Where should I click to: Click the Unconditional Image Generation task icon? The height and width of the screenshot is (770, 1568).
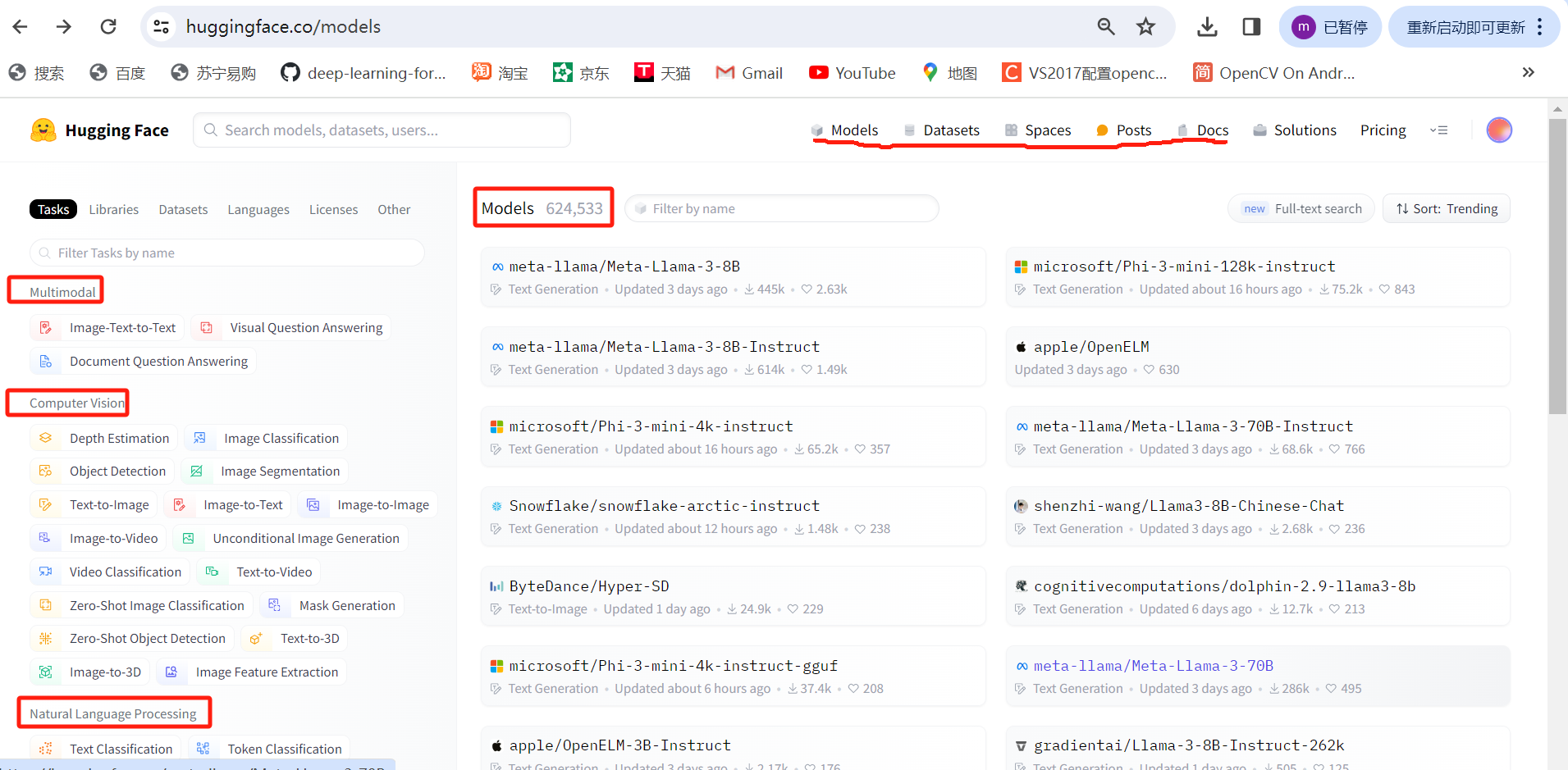[x=189, y=538]
